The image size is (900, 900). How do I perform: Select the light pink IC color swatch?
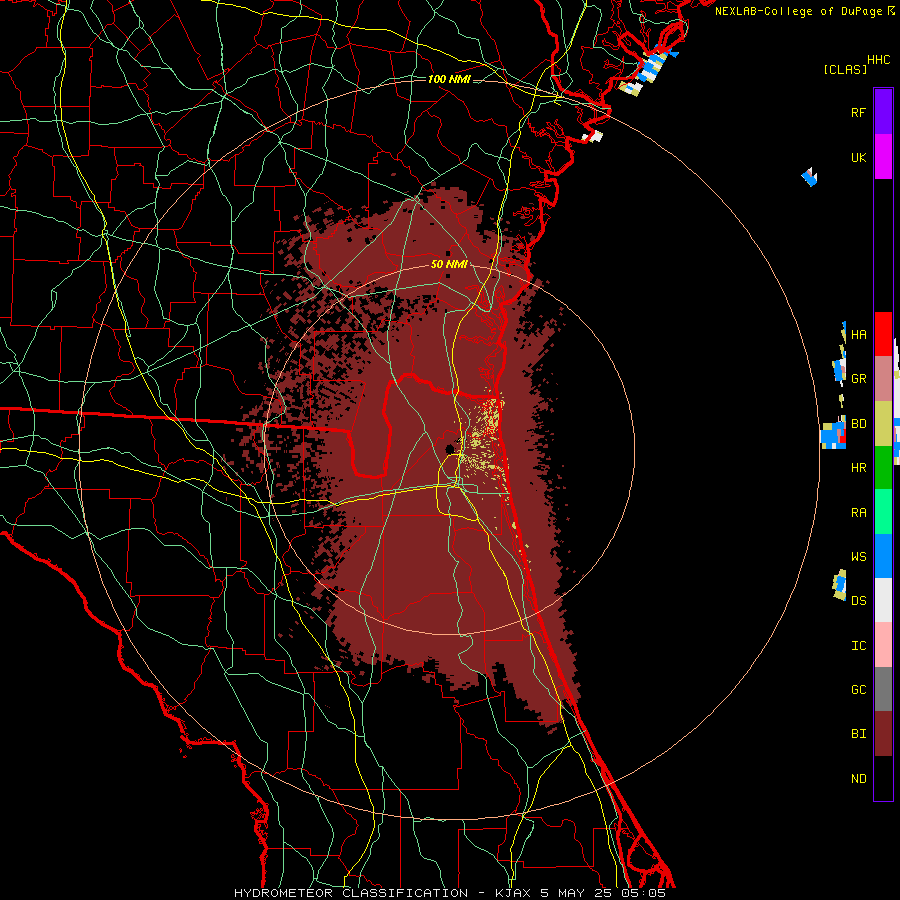tap(883, 645)
